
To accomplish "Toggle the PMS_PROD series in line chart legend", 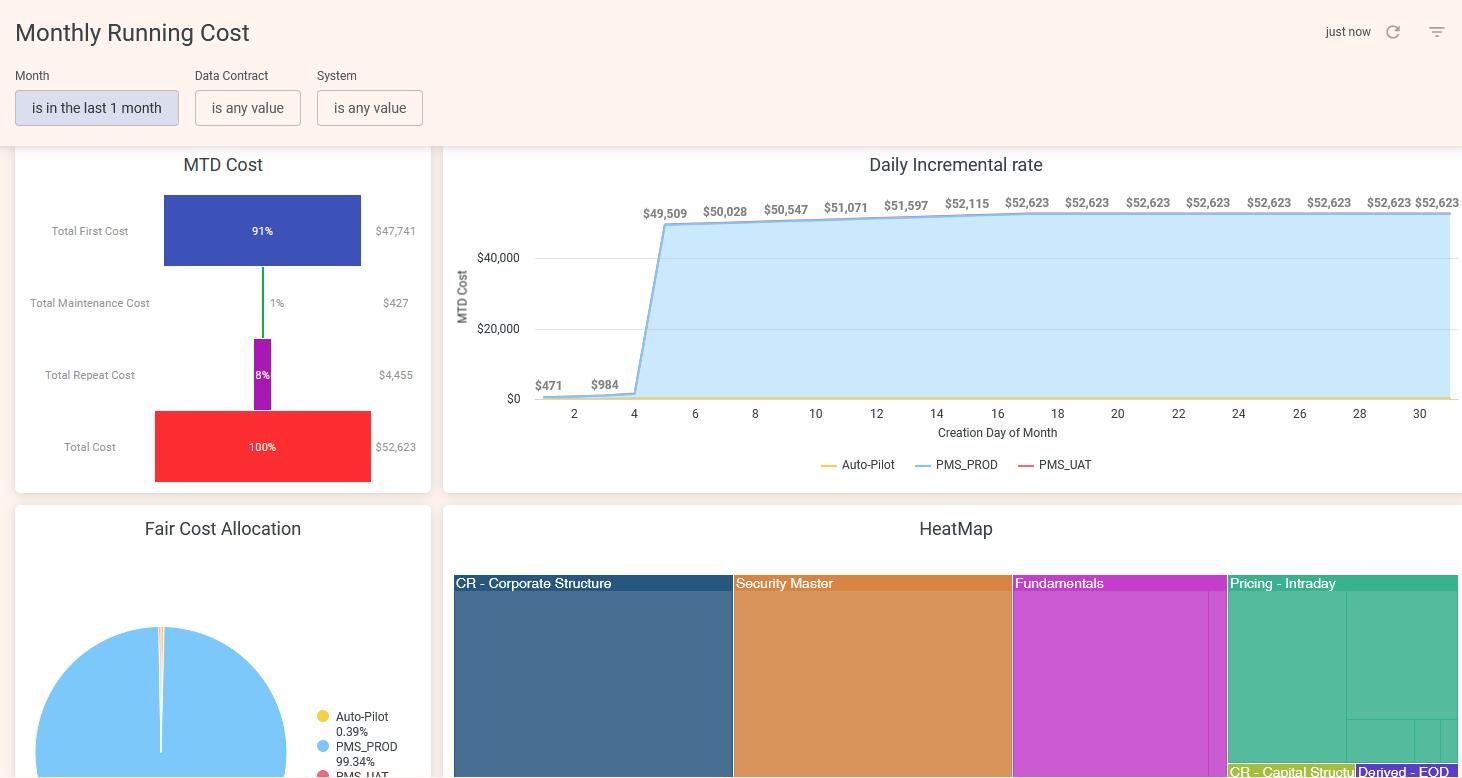I will 957,465.
